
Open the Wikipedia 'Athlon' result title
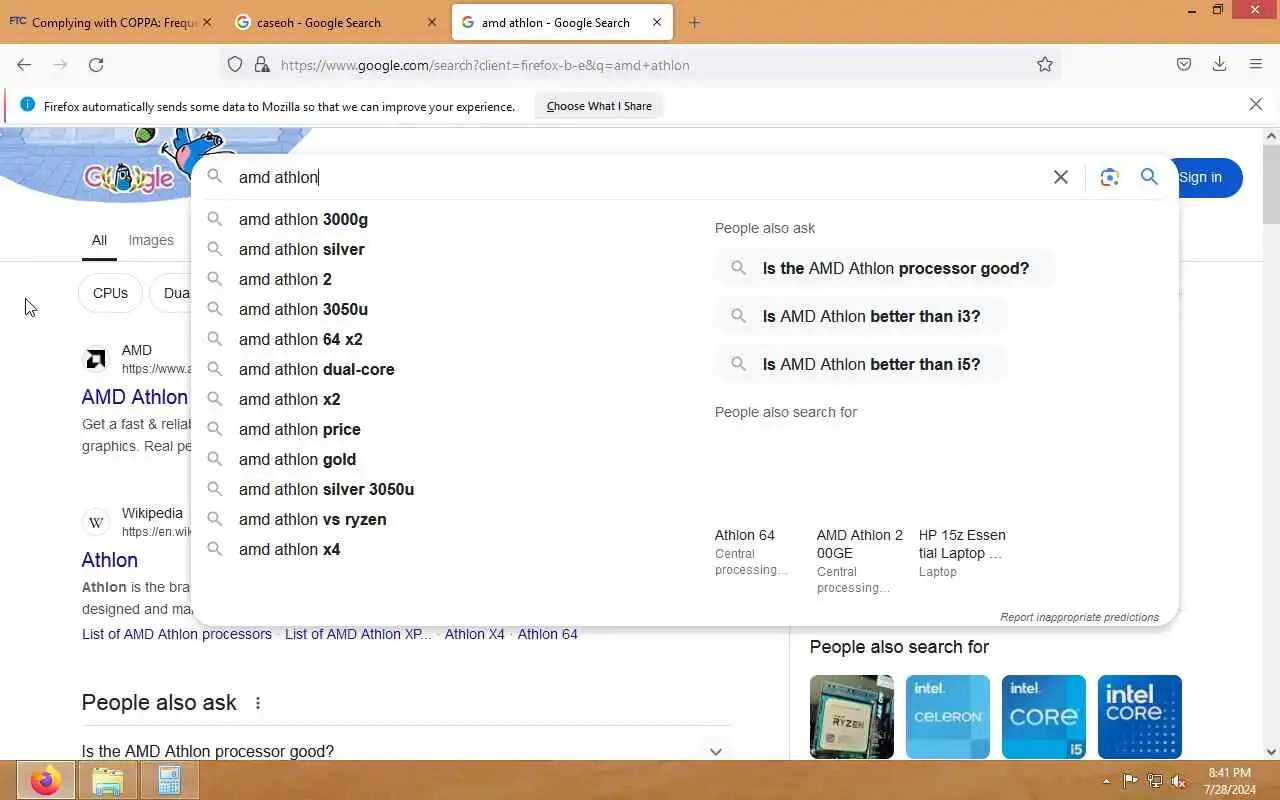pyautogui.click(x=110, y=560)
